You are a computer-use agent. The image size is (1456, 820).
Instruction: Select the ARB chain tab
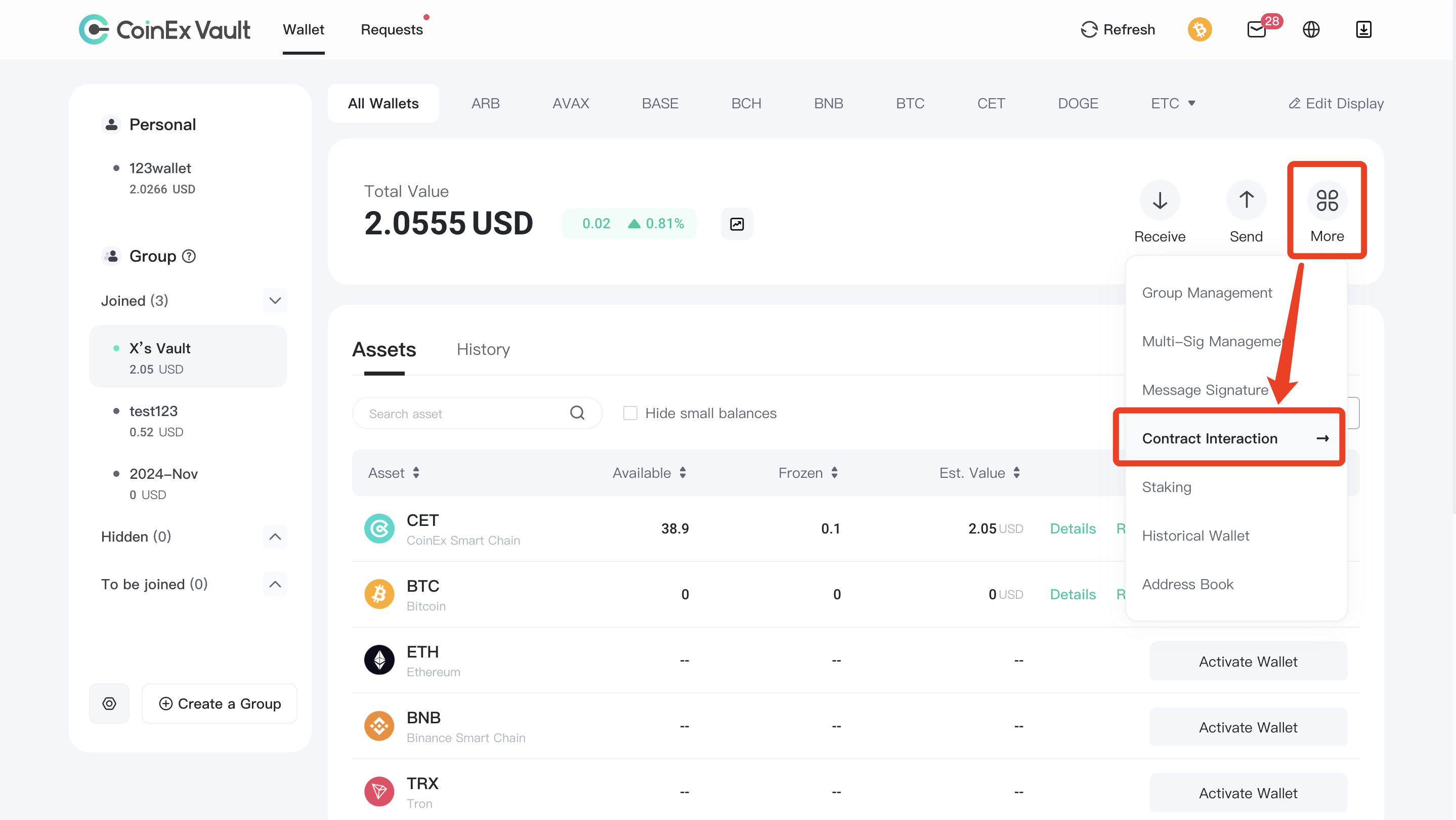click(486, 103)
